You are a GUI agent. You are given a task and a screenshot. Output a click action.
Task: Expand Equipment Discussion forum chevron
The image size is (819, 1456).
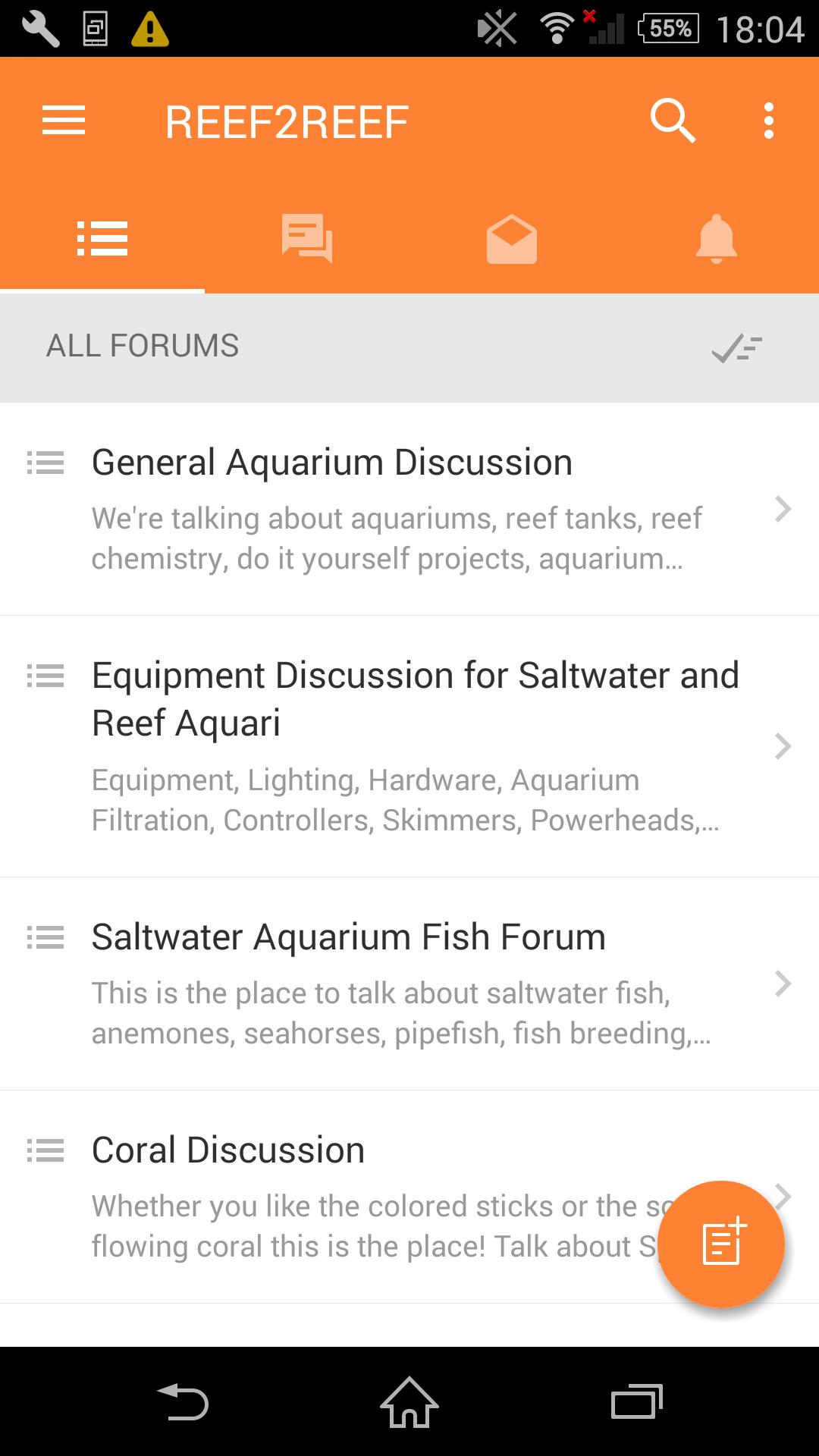783,746
